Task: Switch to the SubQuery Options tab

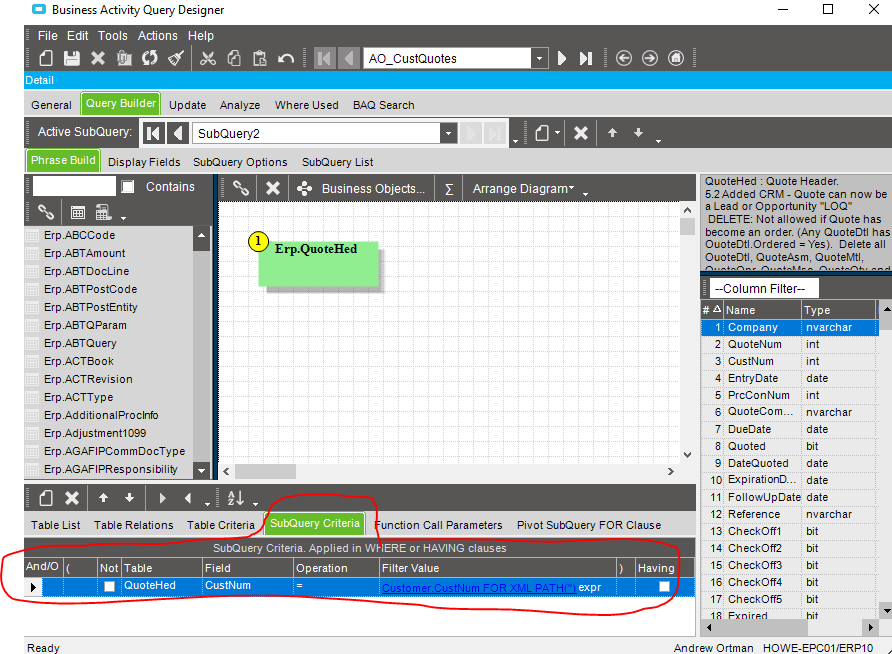Action: coord(240,162)
